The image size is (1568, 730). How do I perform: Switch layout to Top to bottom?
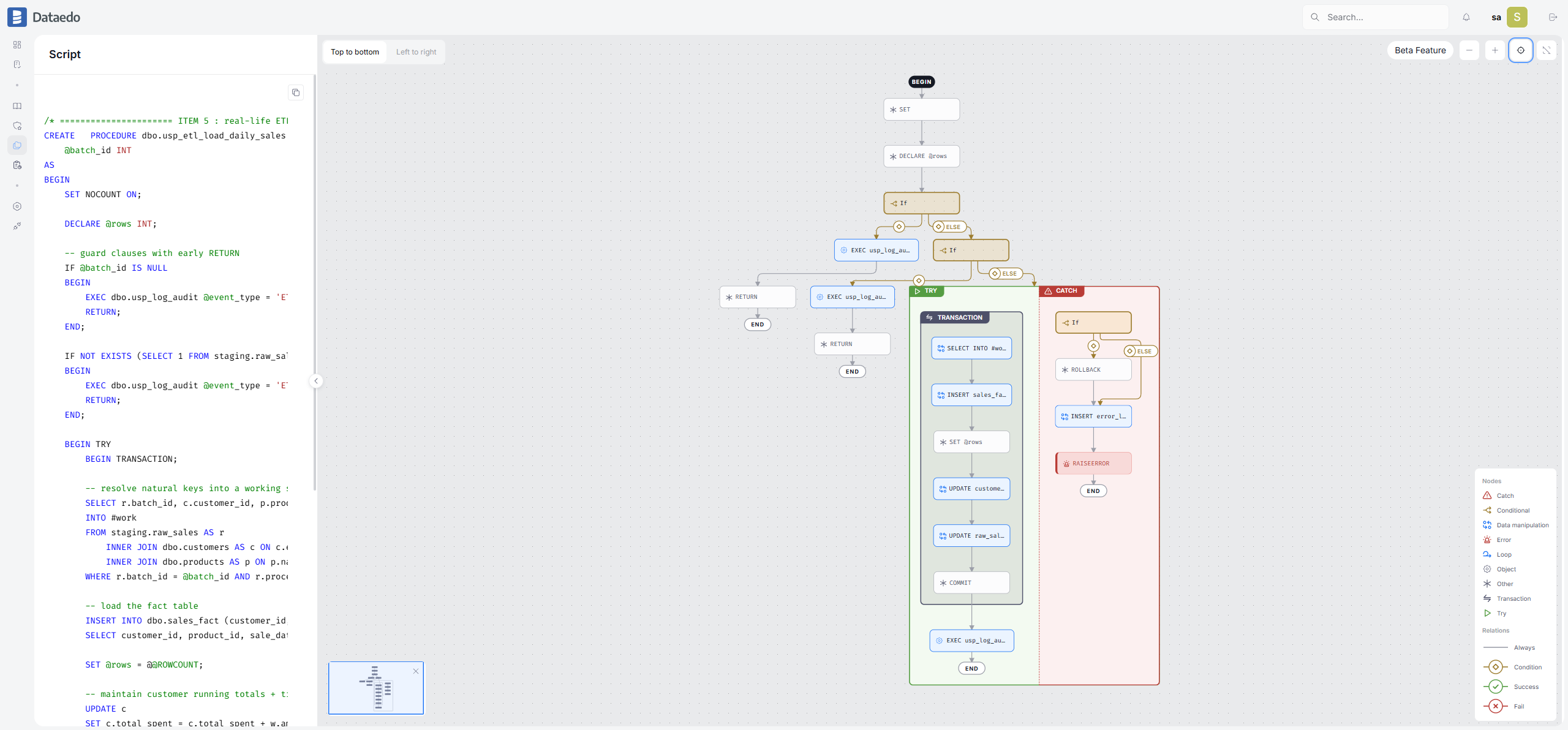355,52
